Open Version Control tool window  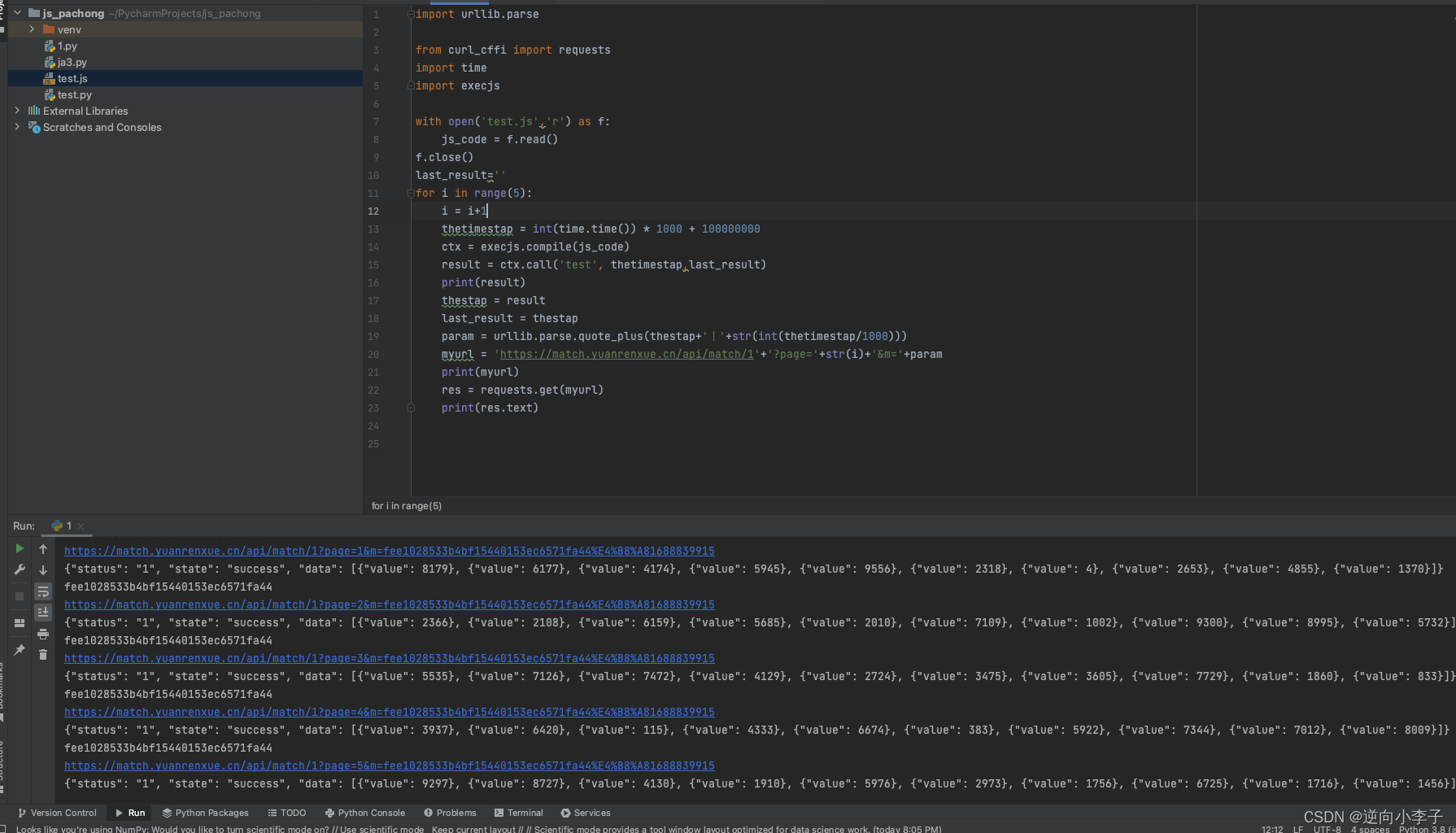point(57,813)
